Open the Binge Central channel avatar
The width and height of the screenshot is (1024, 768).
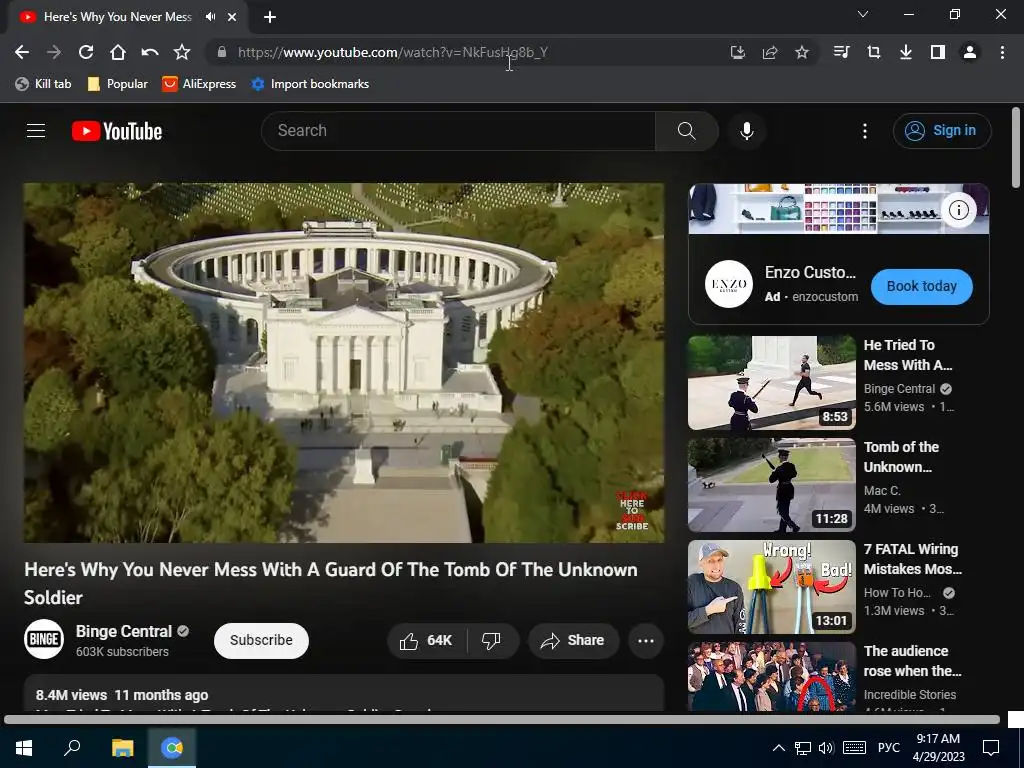coord(44,639)
